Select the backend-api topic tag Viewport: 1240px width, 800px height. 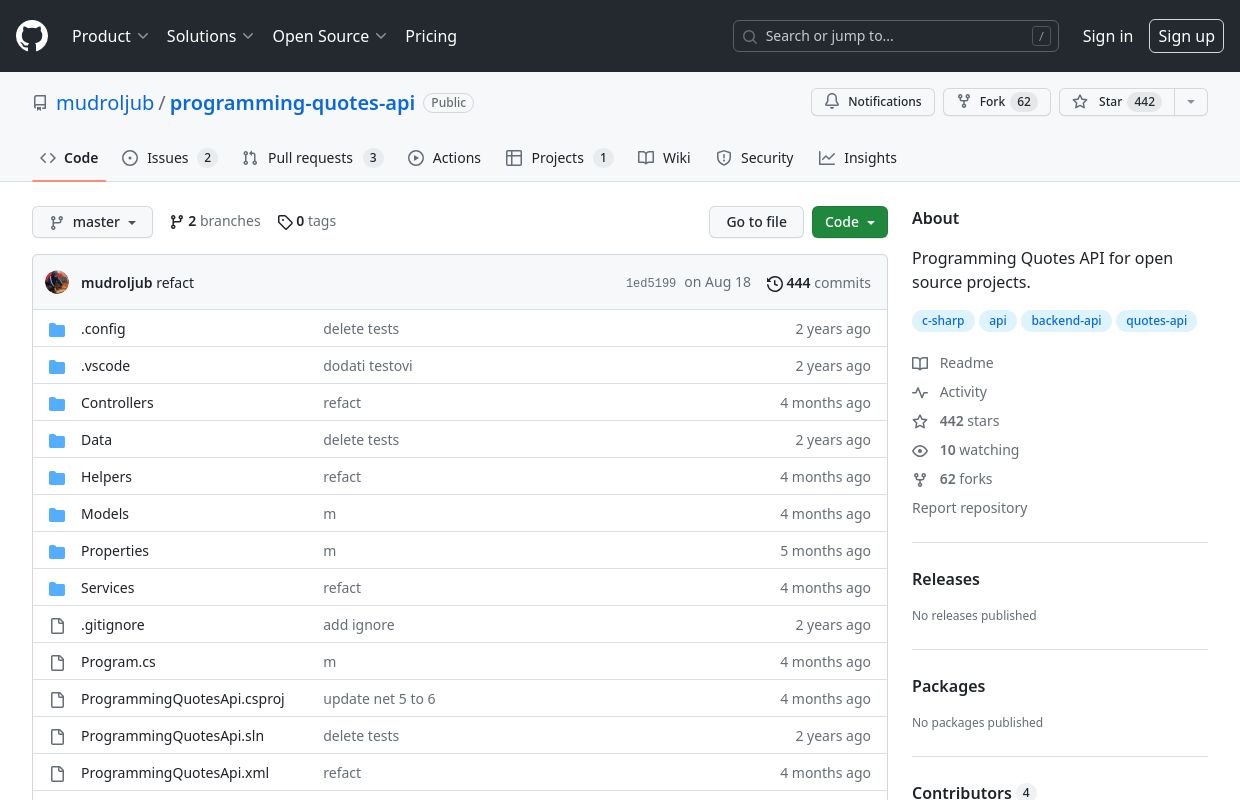1066,321
